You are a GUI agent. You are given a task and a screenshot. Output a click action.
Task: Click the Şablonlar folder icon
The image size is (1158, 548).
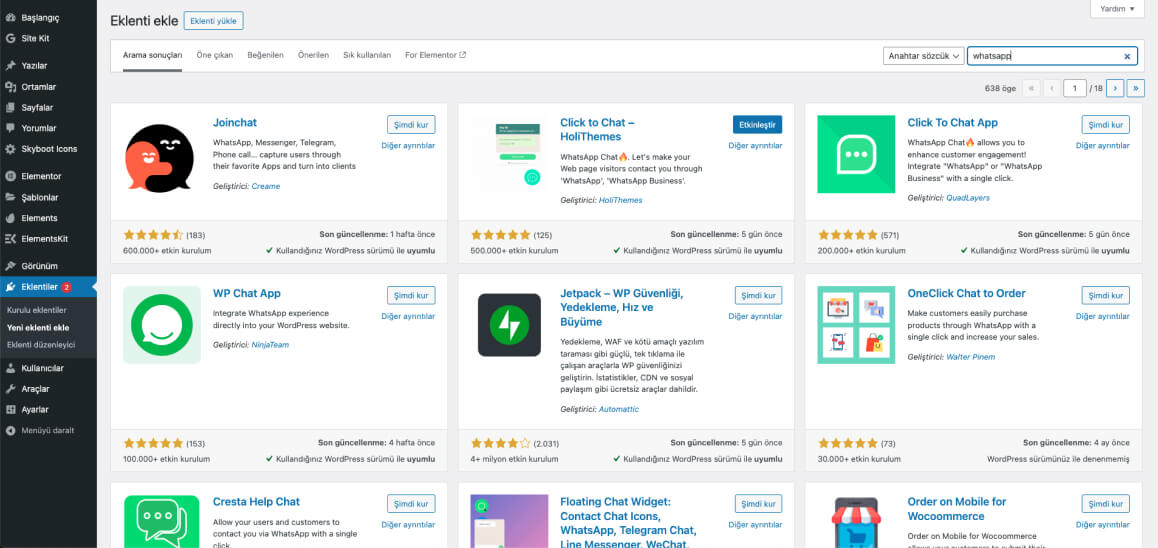point(10,197)
